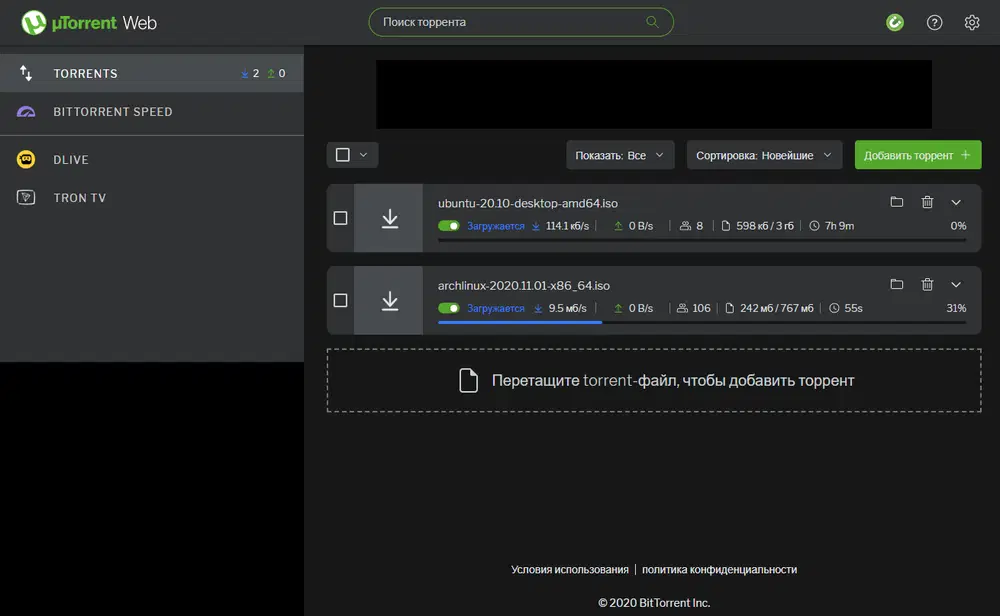Screen dimensions: 1000x616
Task: Click the clock icon beside 7h 9m
Action: pos(814,226)
